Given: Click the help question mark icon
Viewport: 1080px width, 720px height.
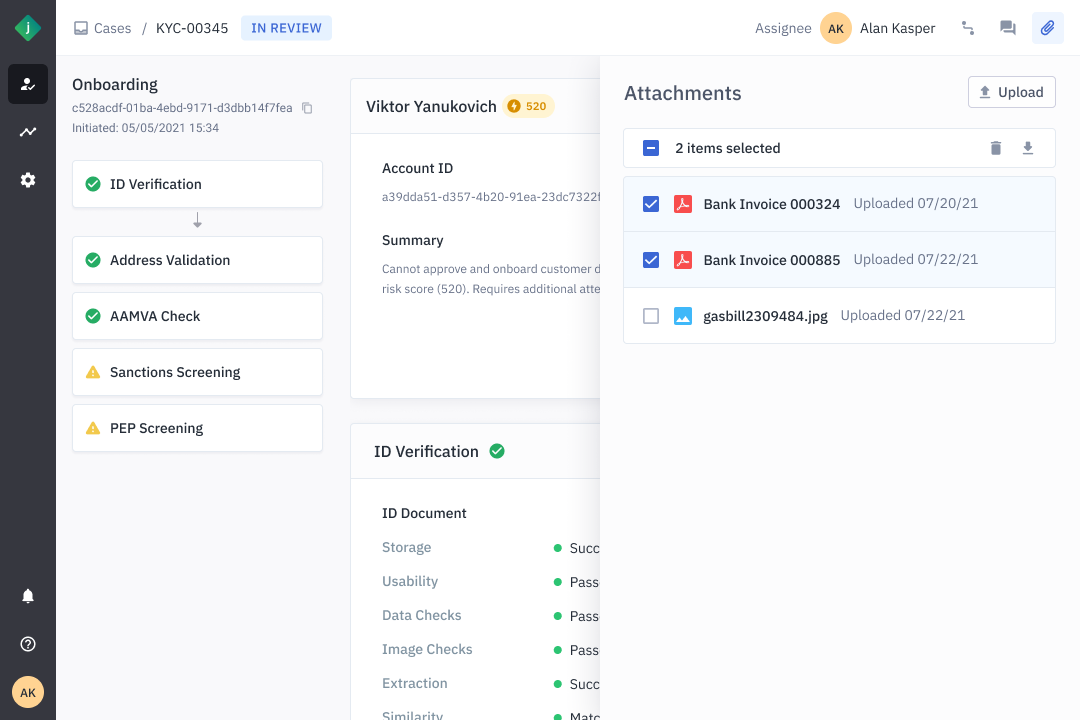Looking at the screenshot, I should click(x=28, y=644).
